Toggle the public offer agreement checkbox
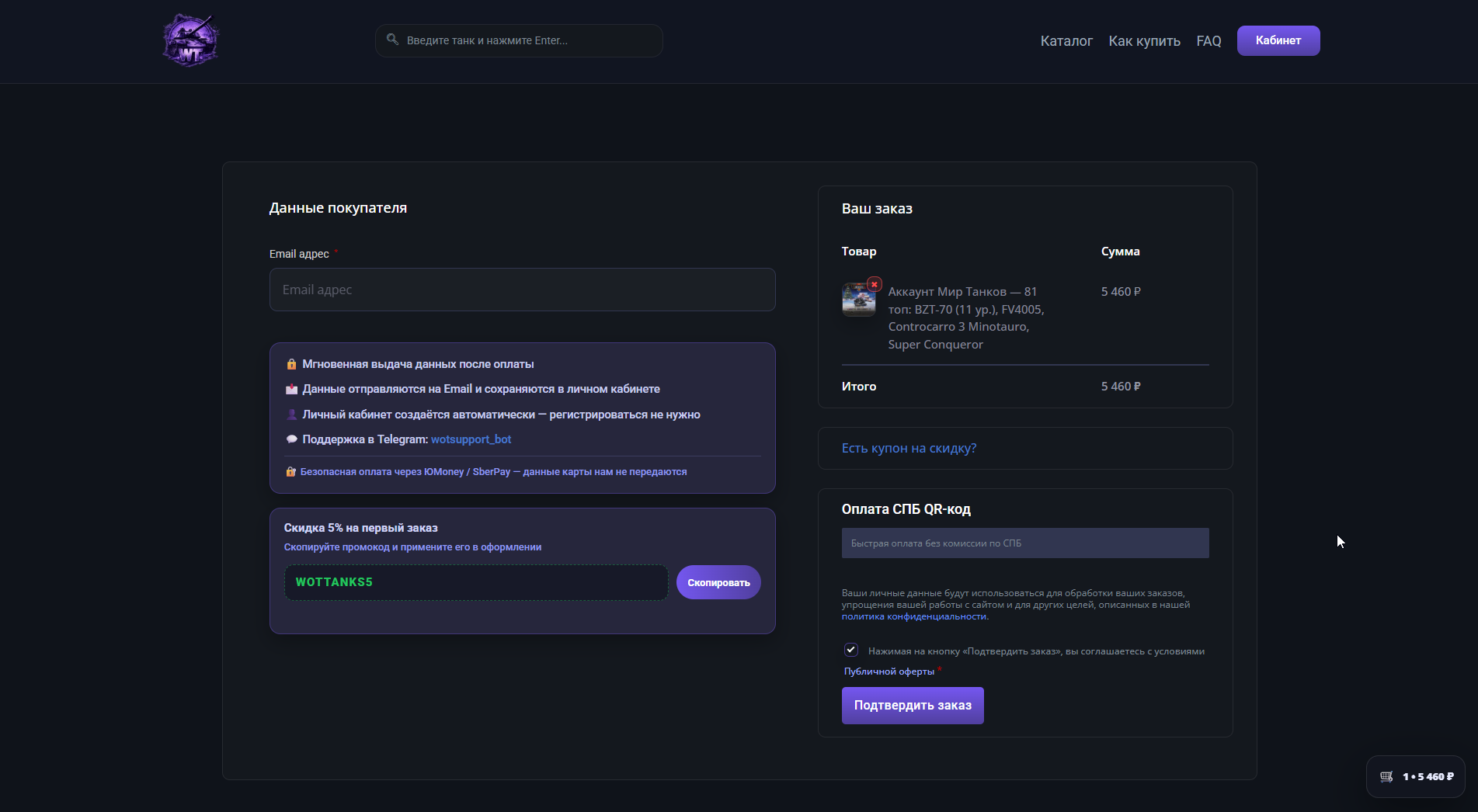Viewport: 1478px width, 812px height. click(x=851, y=650)
